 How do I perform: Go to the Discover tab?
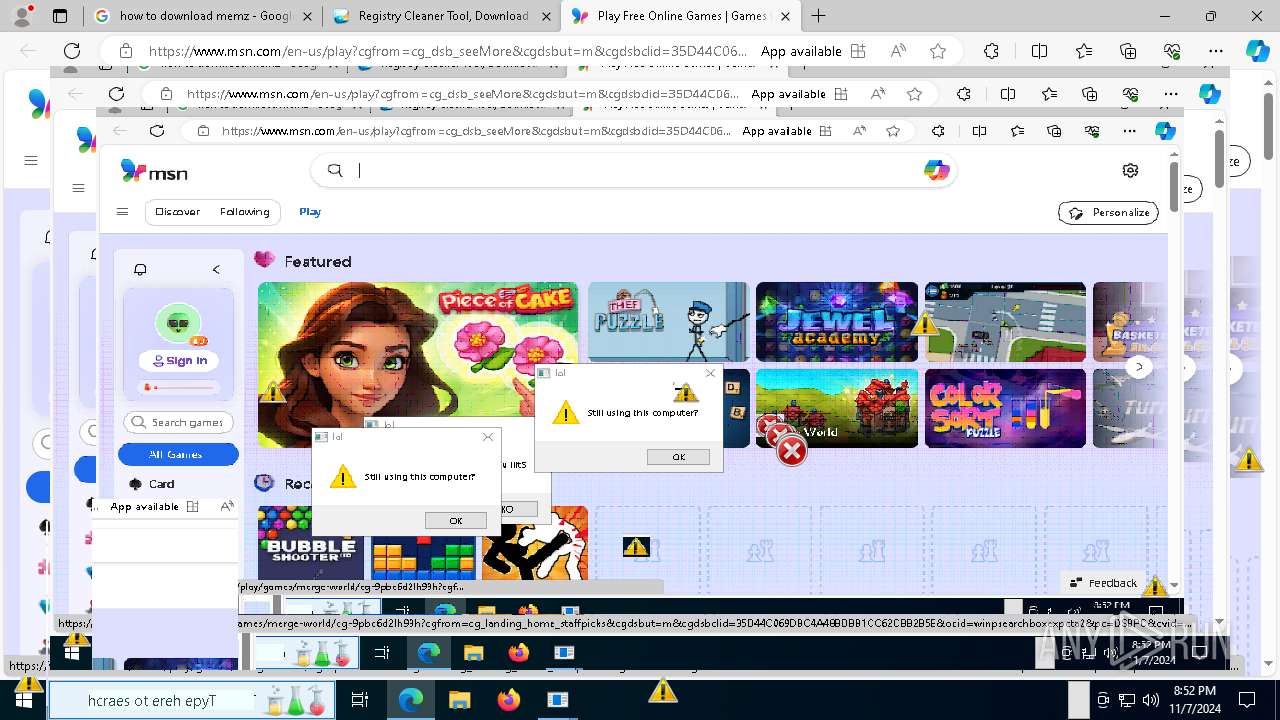(177, 212)
